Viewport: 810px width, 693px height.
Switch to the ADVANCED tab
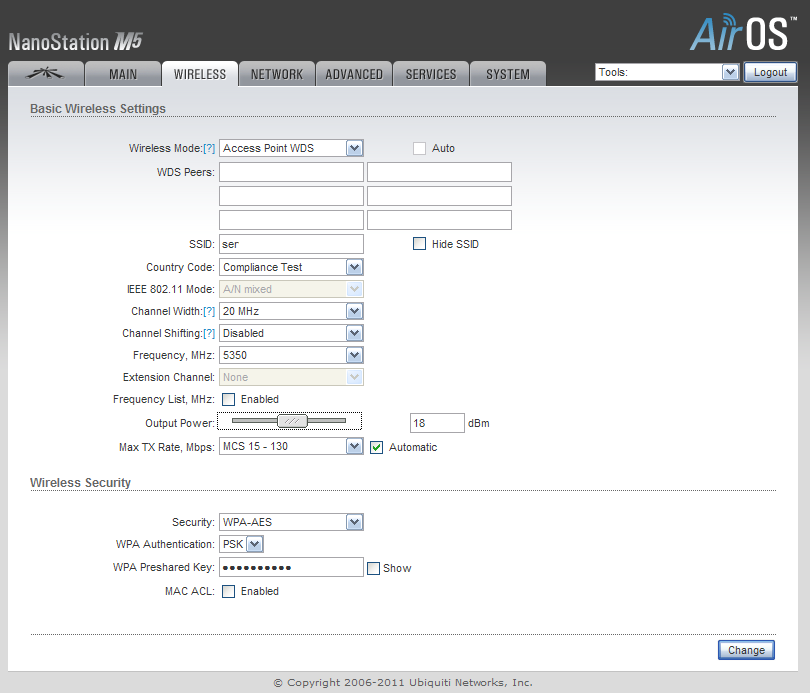coord(354,74)
